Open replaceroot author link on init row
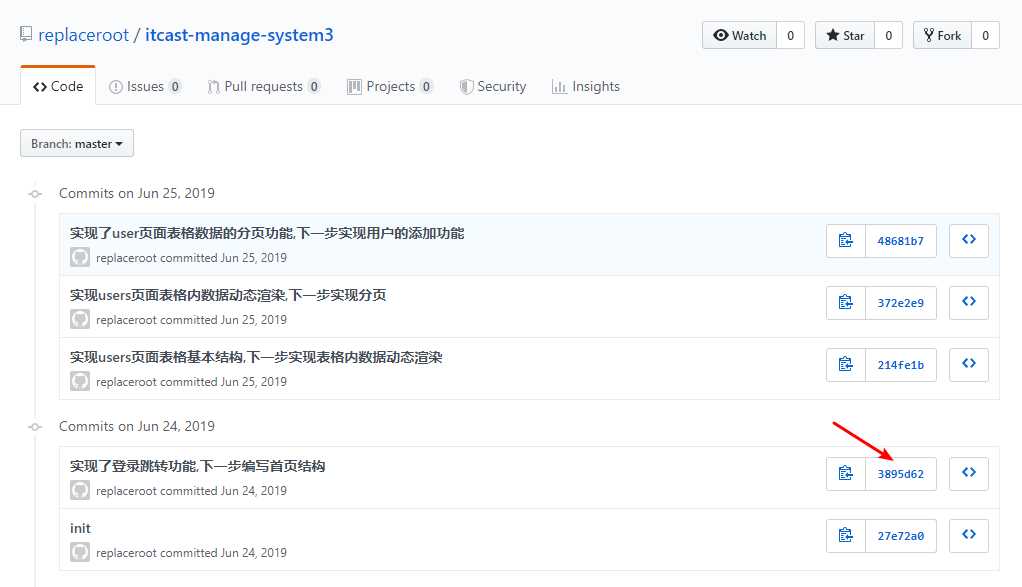 tap(126, 553)
